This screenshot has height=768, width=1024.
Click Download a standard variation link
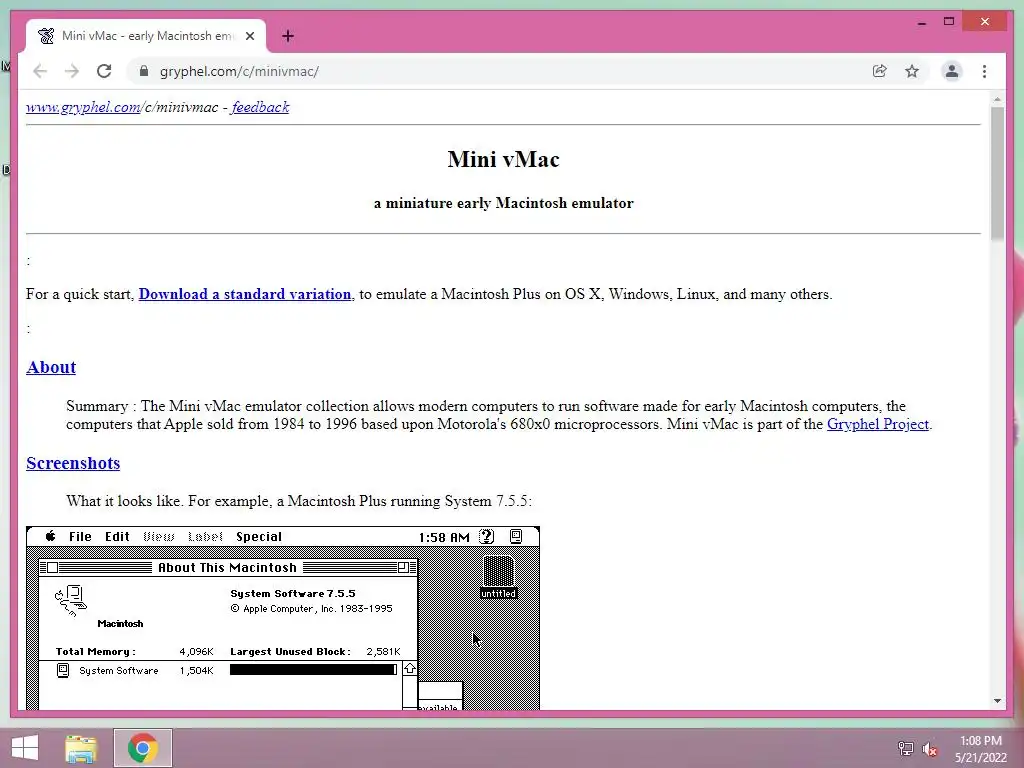pyautogui.click(x=245, y=294)
